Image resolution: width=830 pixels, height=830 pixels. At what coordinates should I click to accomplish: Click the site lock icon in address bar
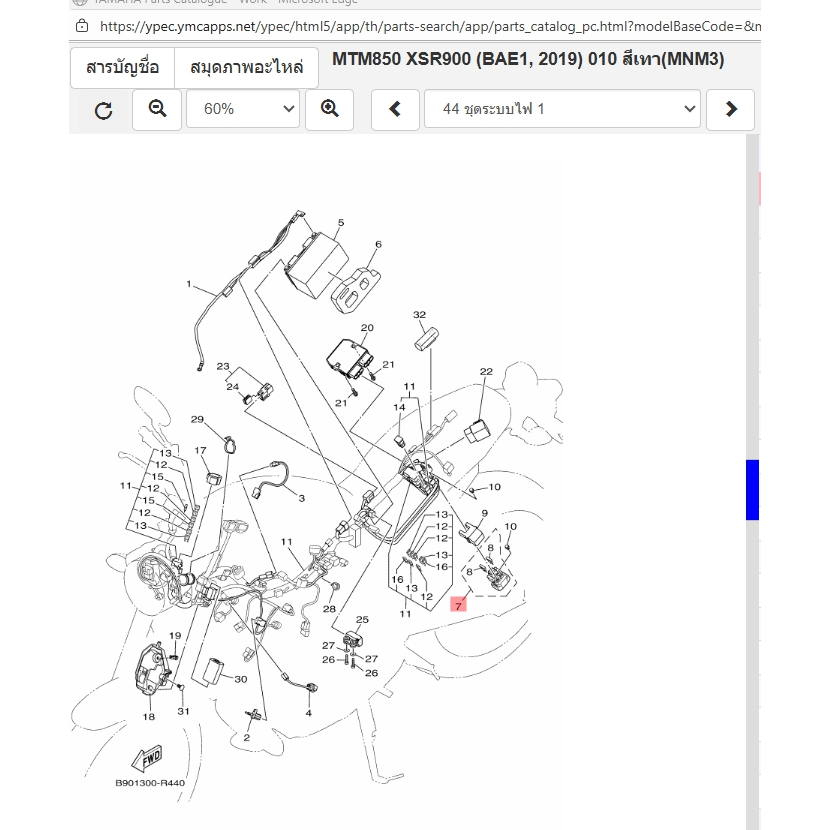pyautogui.click(x=82, y=25)
